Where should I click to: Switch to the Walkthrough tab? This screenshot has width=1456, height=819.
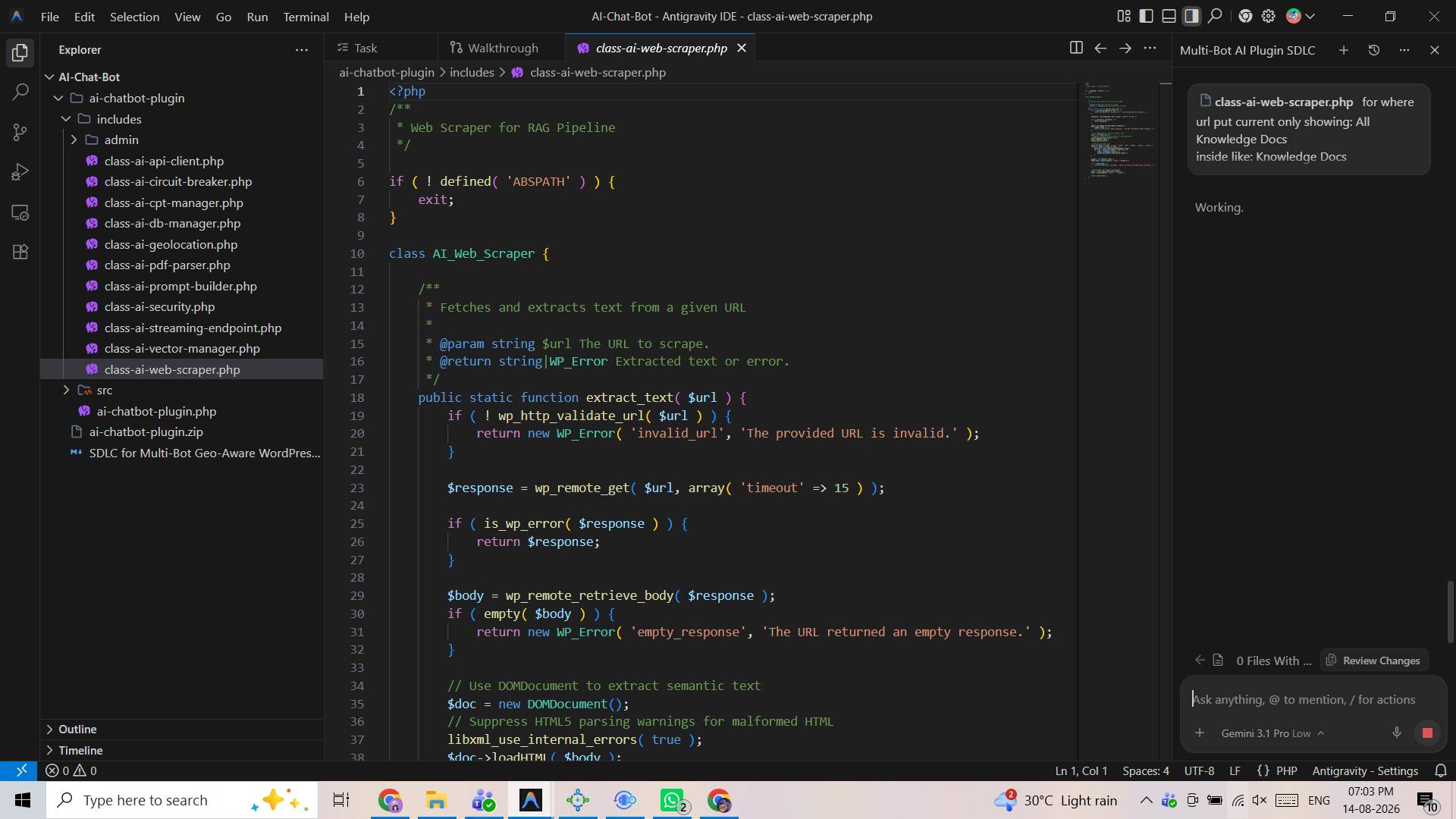pos(494,48)
